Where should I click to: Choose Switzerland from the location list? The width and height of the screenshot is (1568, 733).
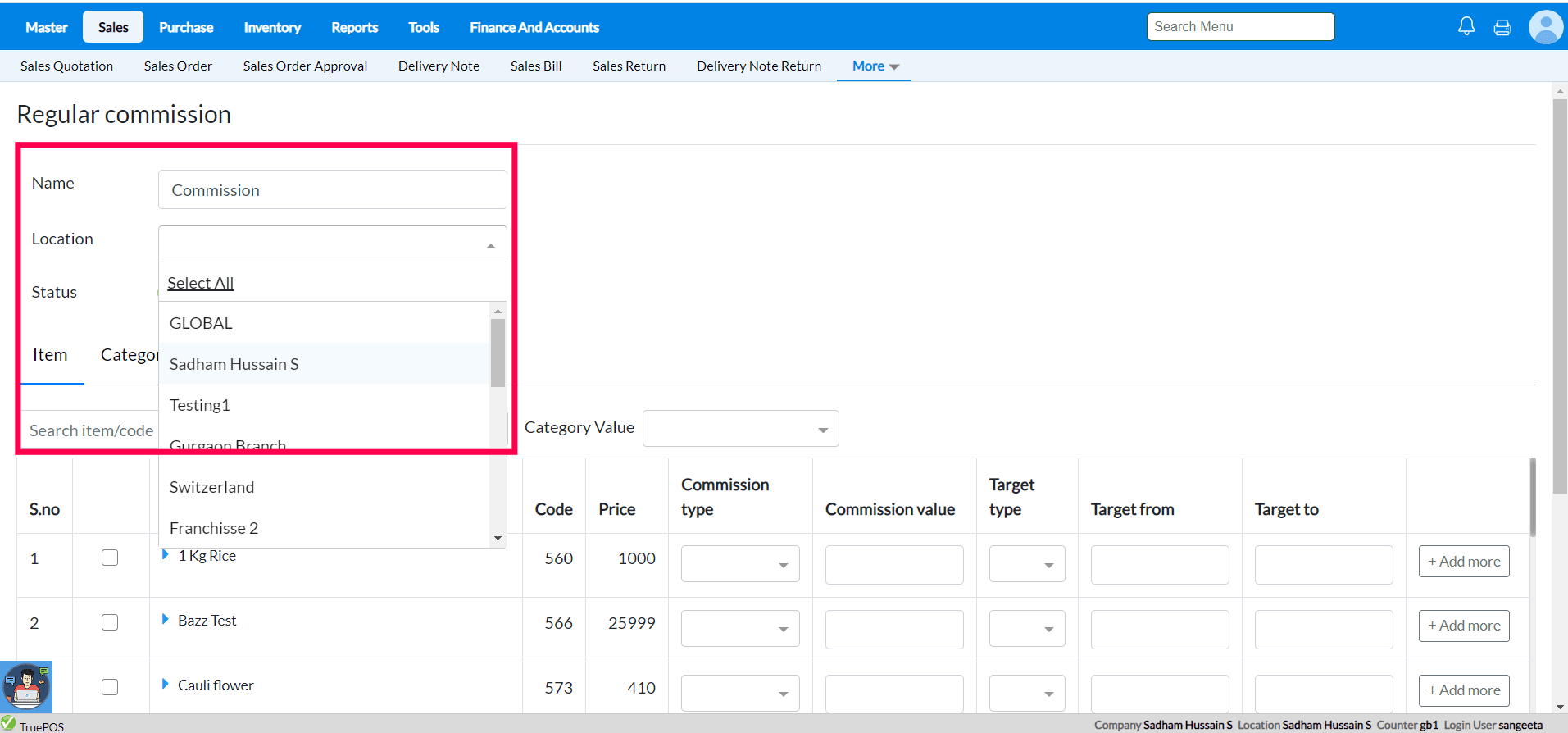211,487
